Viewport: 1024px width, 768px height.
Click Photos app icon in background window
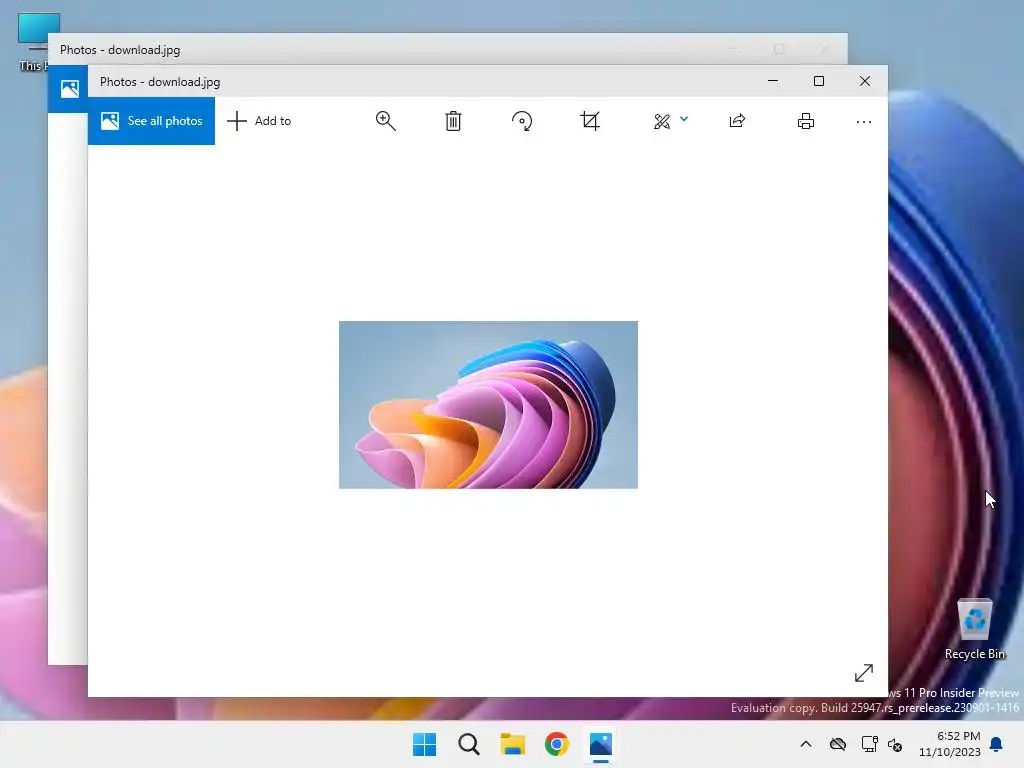(69, 88)
